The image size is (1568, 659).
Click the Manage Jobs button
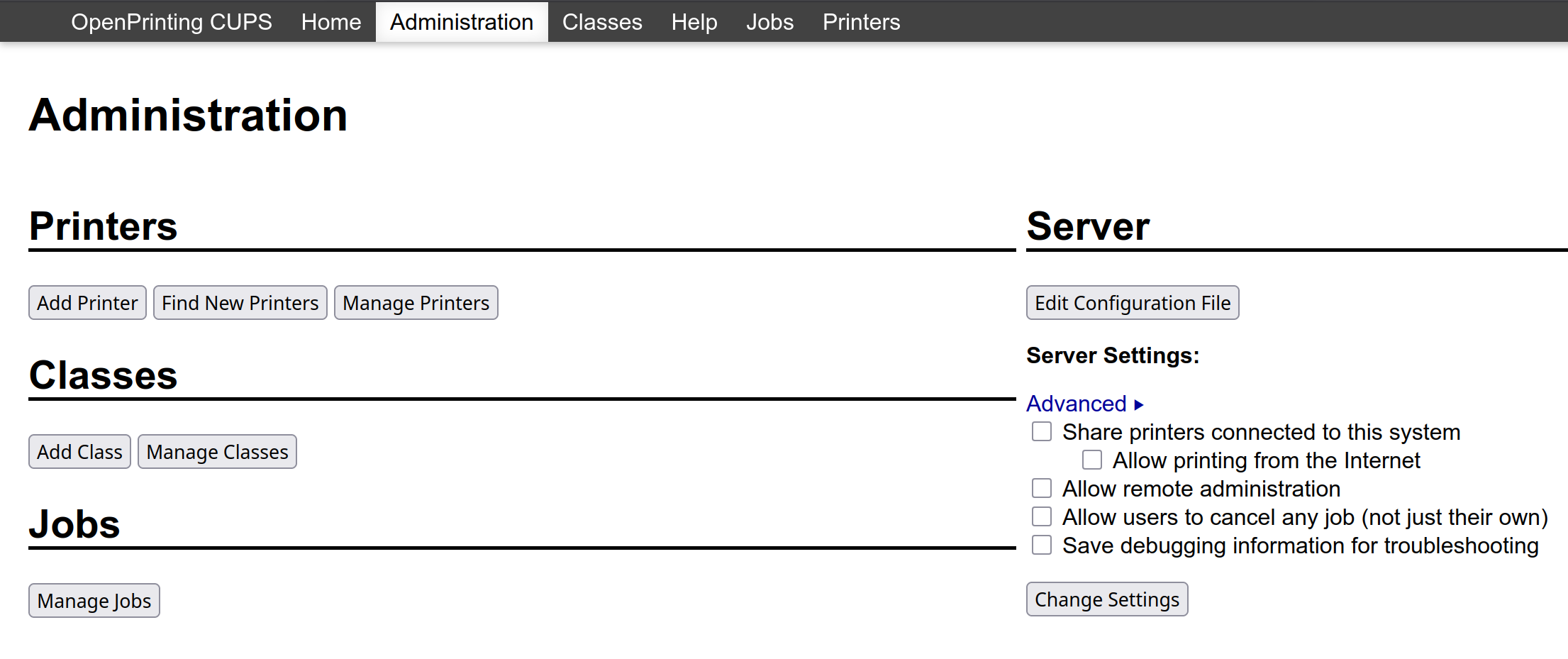coord(94,601)
